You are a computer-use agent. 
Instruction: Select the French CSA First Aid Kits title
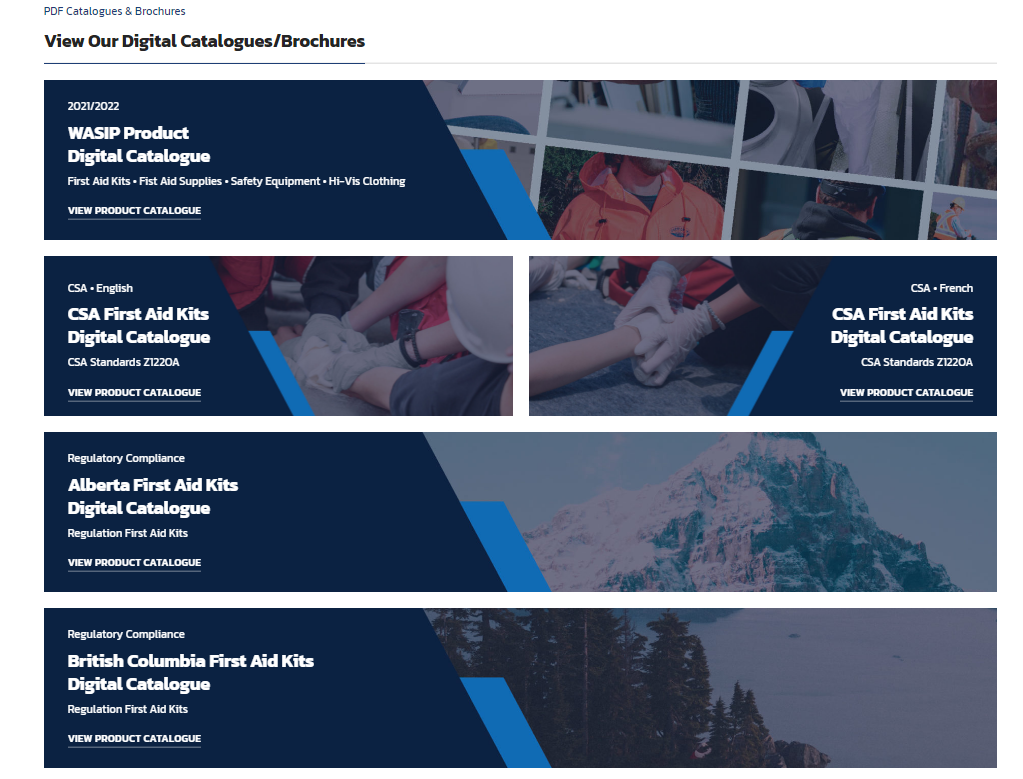(x=902, y=326)
